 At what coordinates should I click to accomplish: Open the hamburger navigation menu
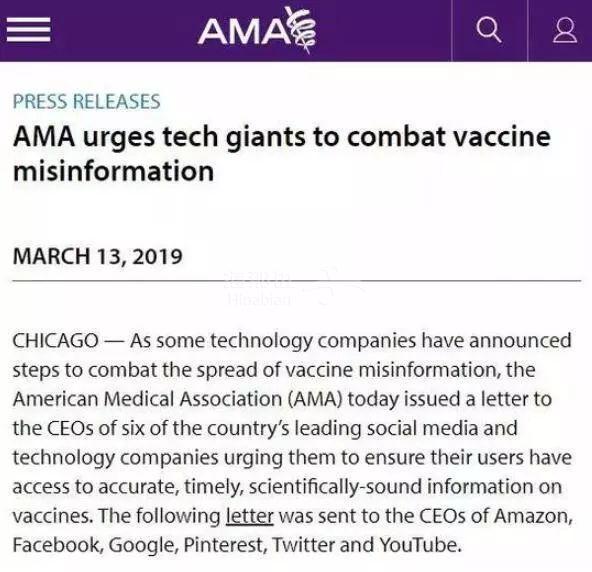coord(28,30)
